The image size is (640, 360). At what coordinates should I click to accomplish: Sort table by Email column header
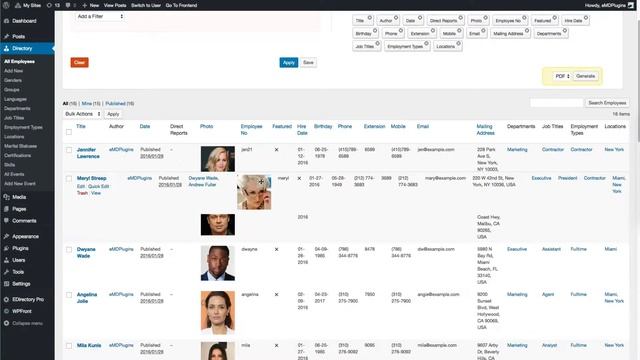click(x=422, y=127)
